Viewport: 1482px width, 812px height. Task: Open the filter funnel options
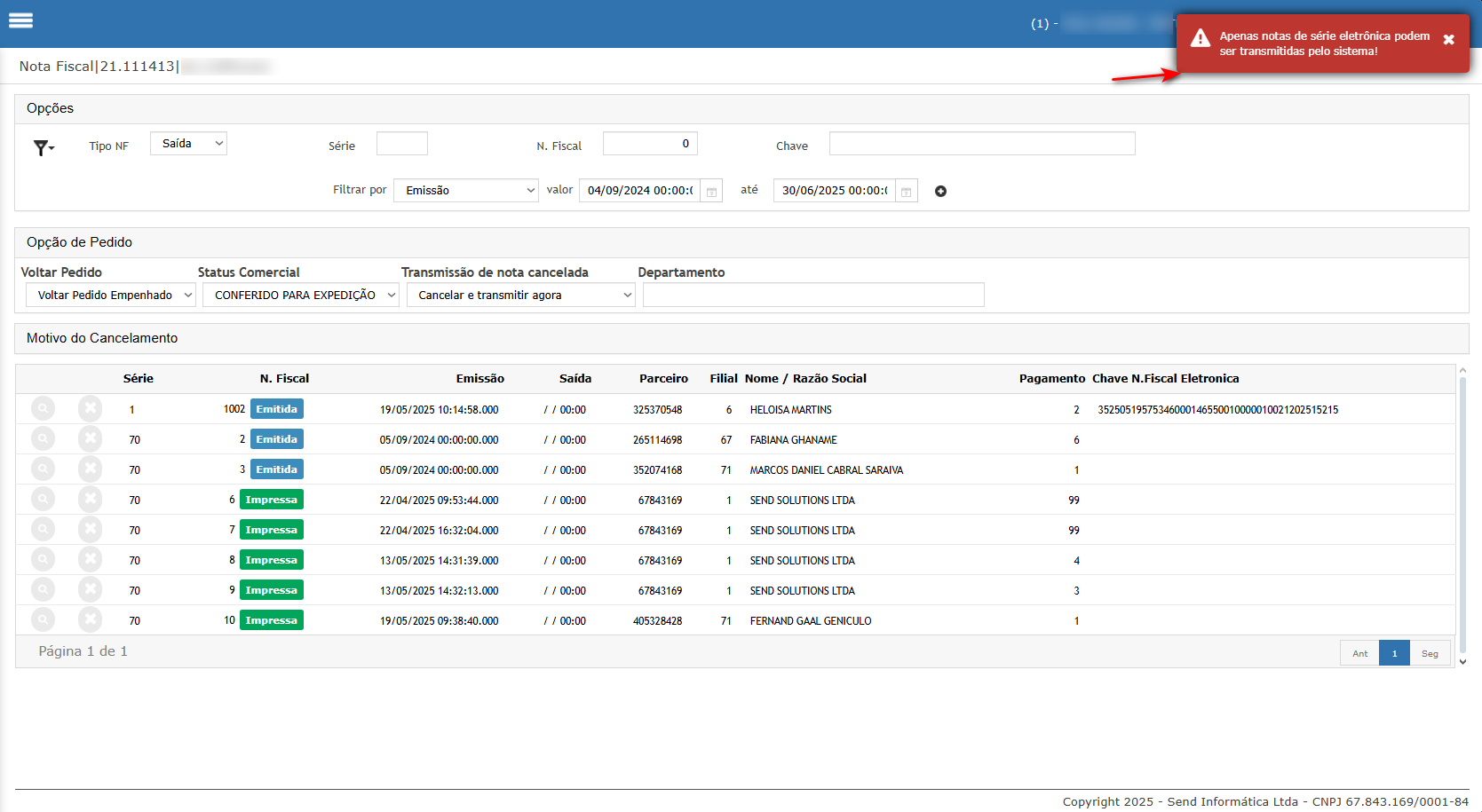click(44, 147)
